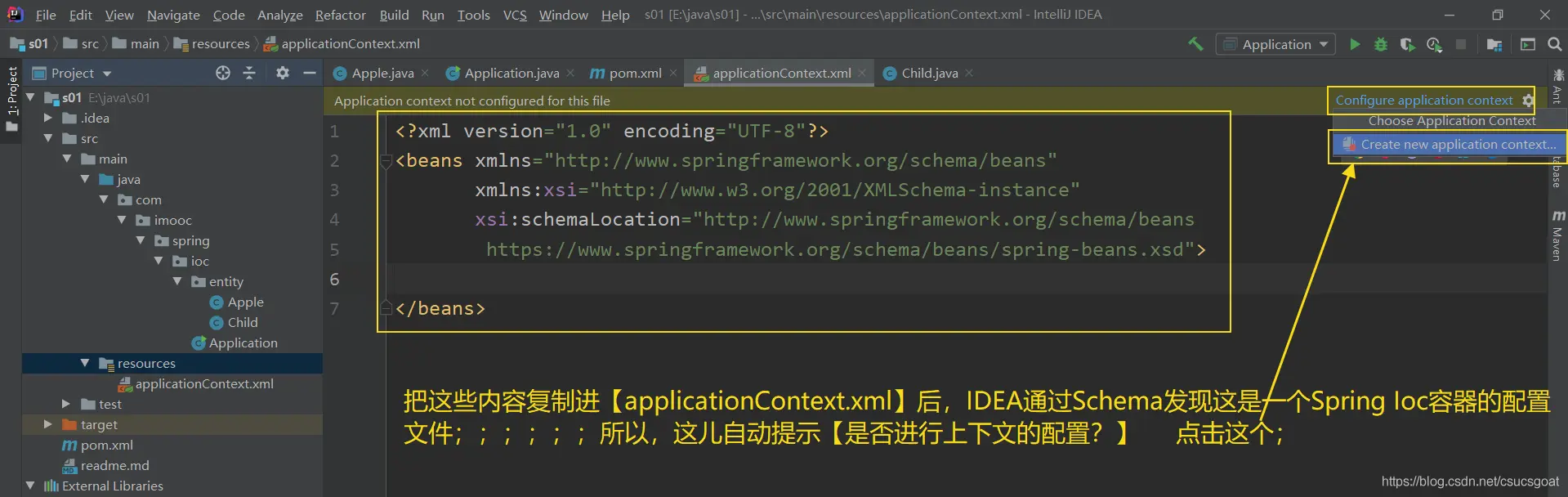The image size is (1568, 497).
Task: Open the Maven tool window
Action: (1558, 236)
